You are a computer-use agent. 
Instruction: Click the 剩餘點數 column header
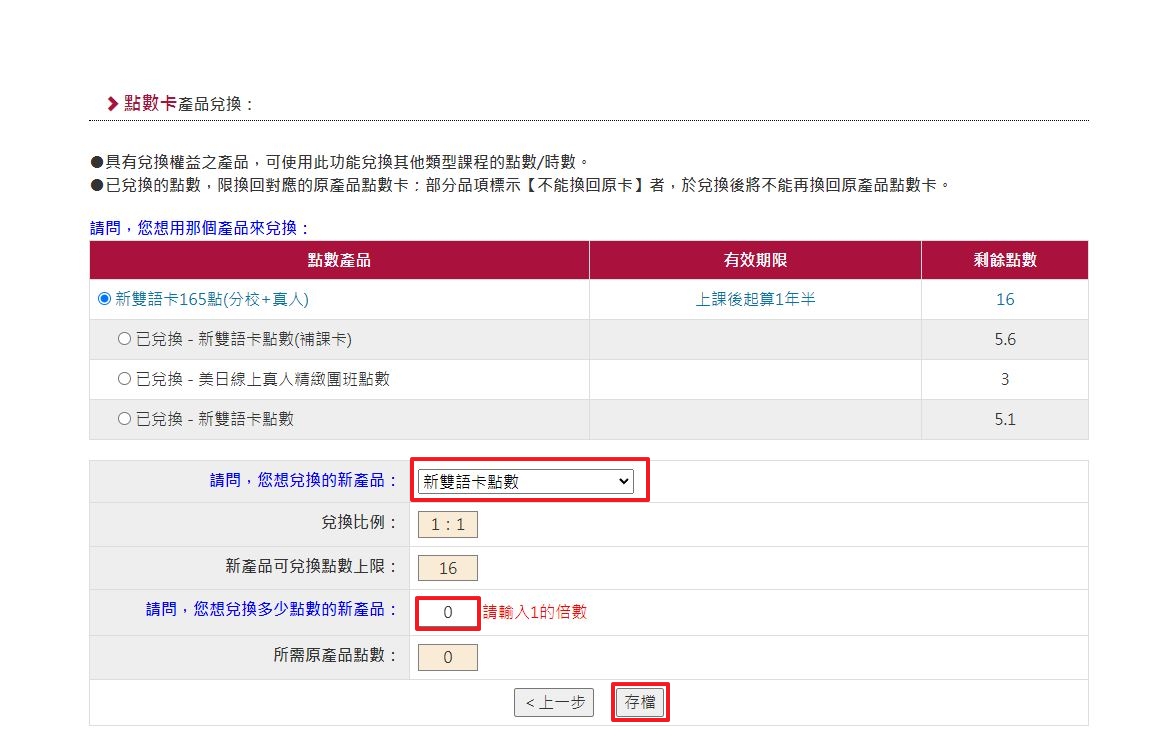click(1005, 260)
